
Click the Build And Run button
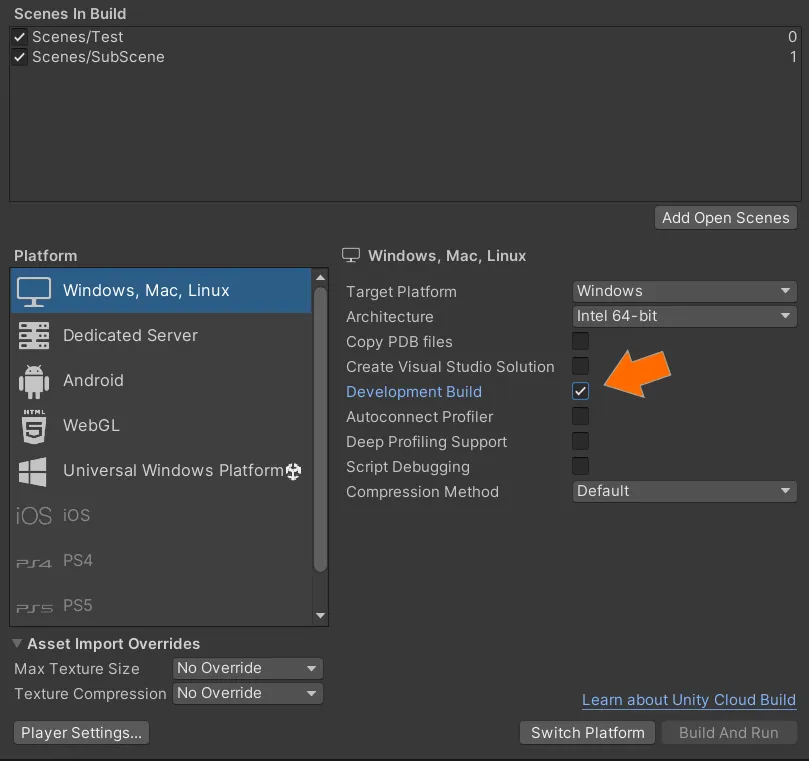[729, 733]
